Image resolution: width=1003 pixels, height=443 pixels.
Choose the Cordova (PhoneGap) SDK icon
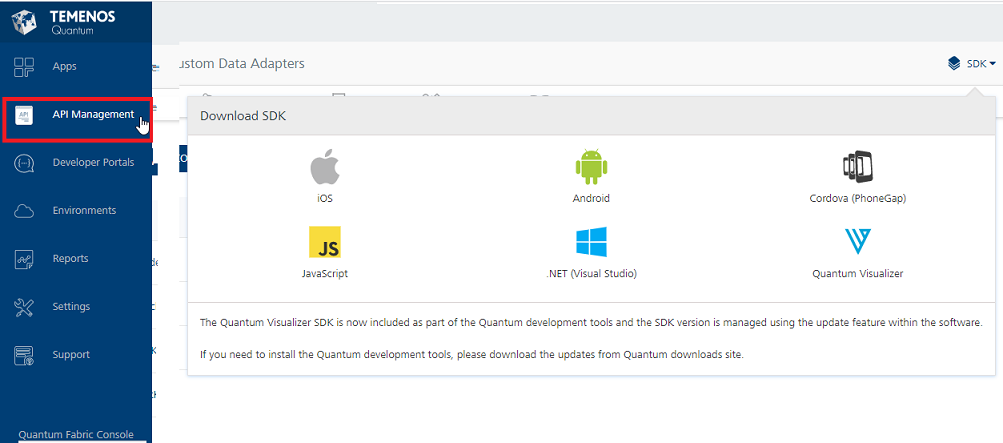coord(857,167)
